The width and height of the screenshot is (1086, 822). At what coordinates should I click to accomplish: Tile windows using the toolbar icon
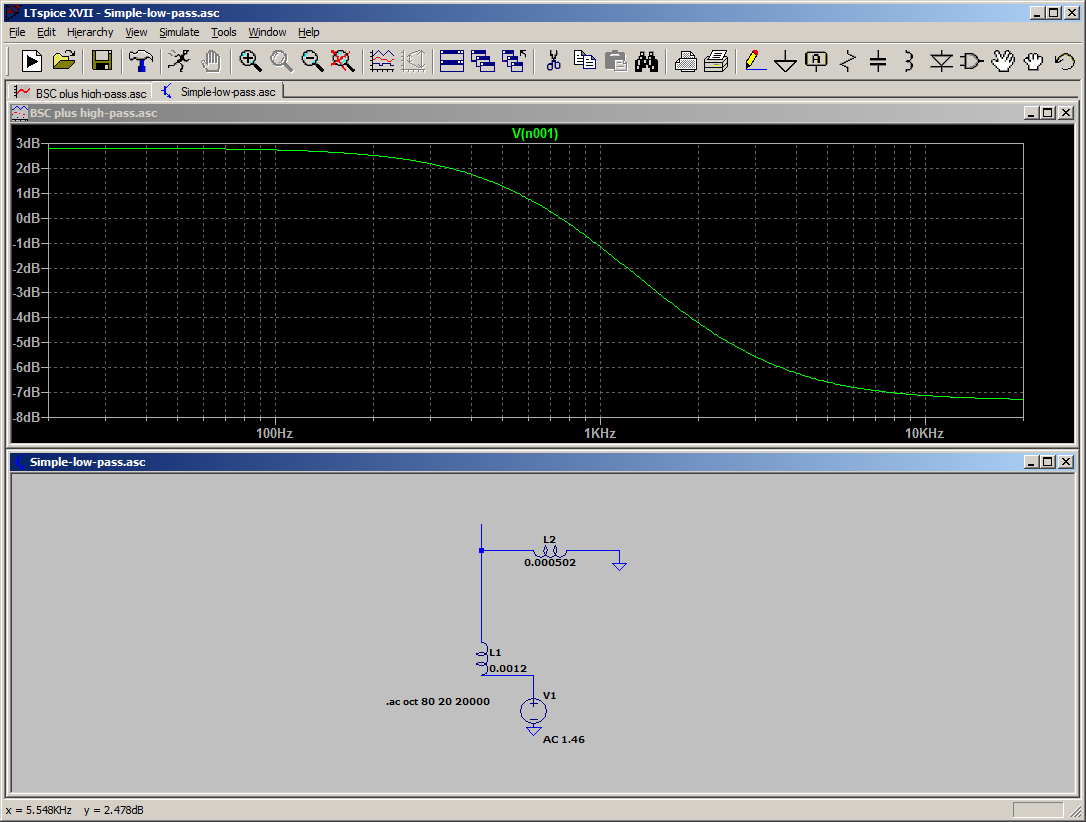[x=452, y=62]
